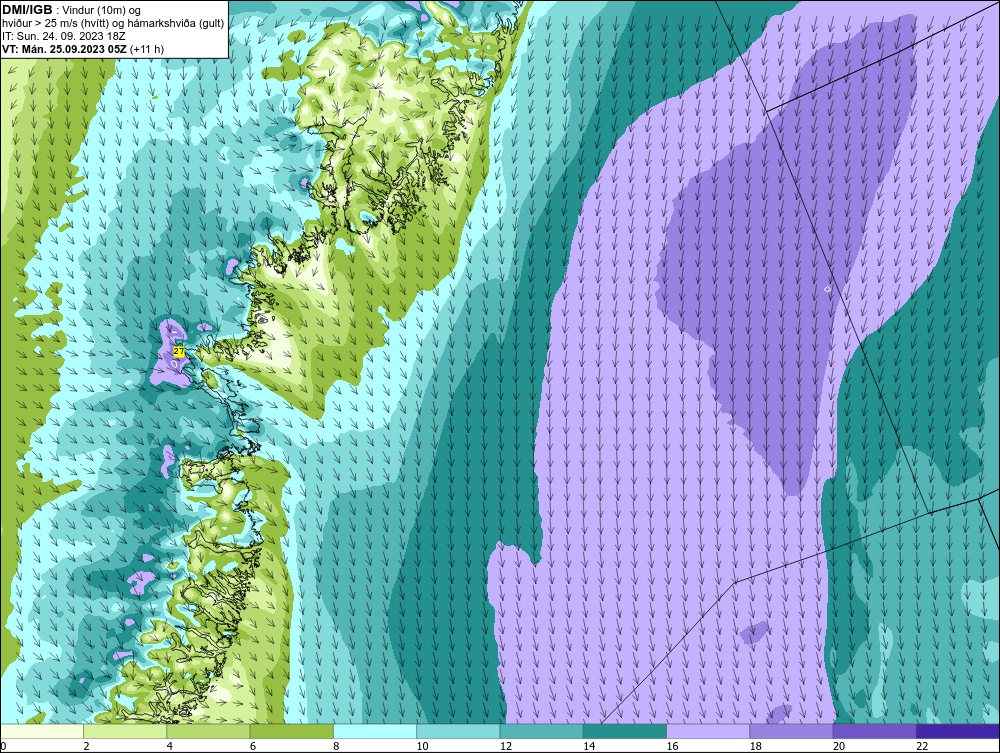Select the 0–2 m/s legend color swatch

pos(41,731)
